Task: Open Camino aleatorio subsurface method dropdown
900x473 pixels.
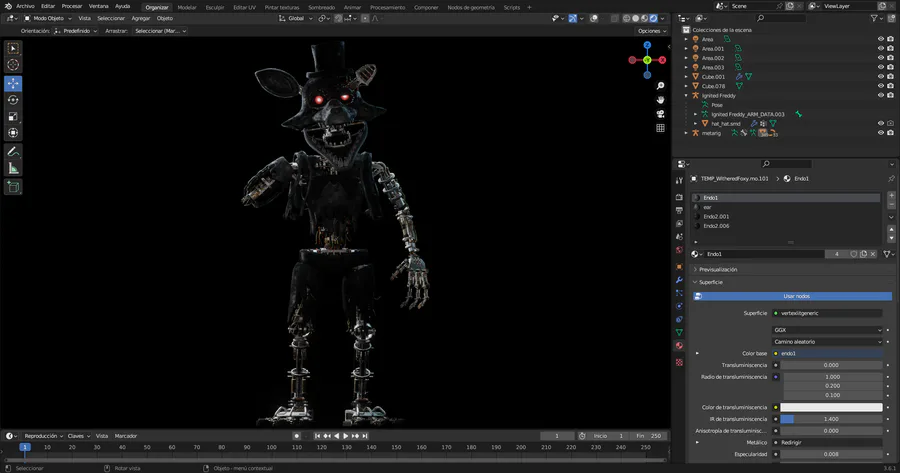Action: (x=827, y=342)
